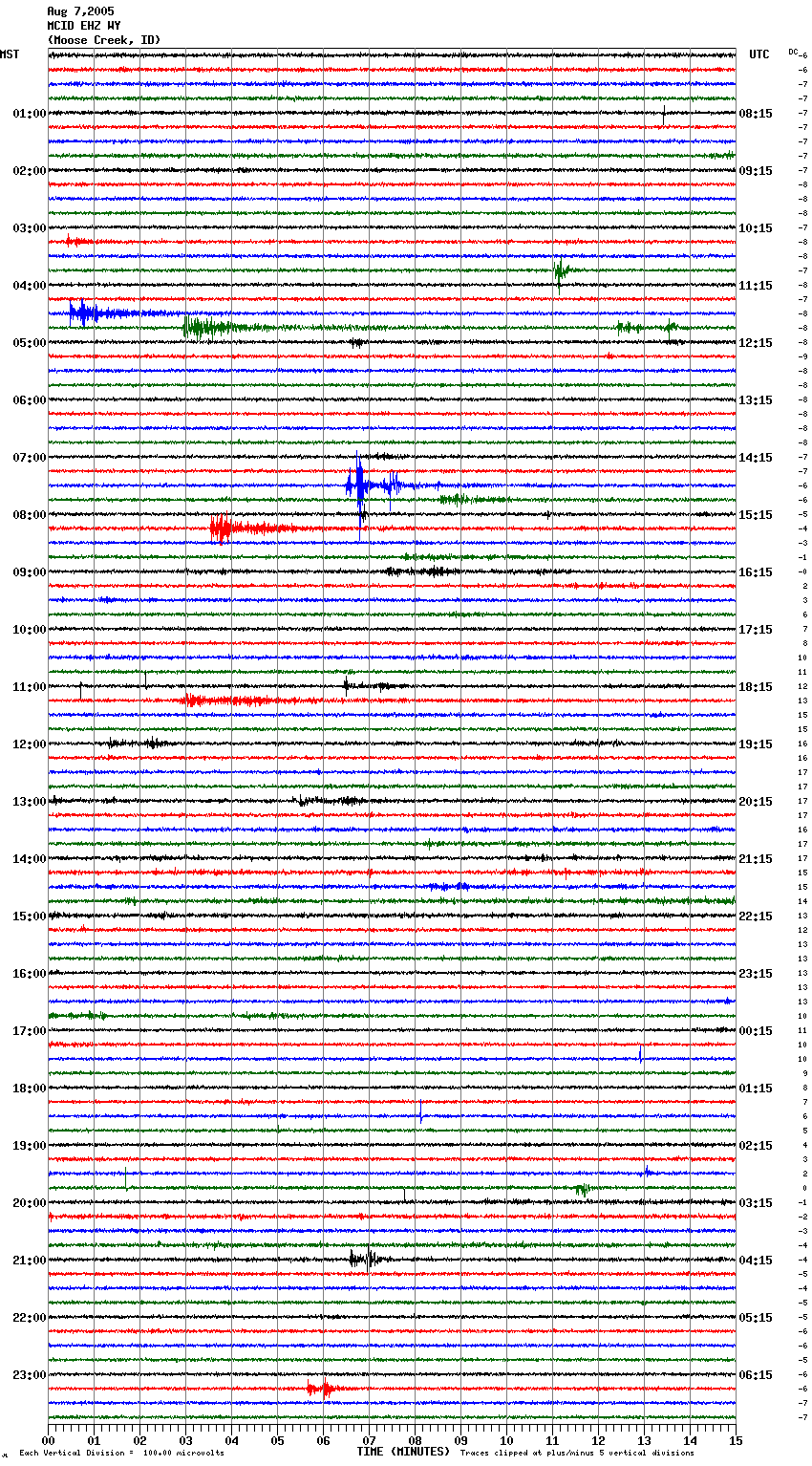Click the Each Vertical Division microvolts note
This screenshot has height=1466, width=812.
(121, 1454)
